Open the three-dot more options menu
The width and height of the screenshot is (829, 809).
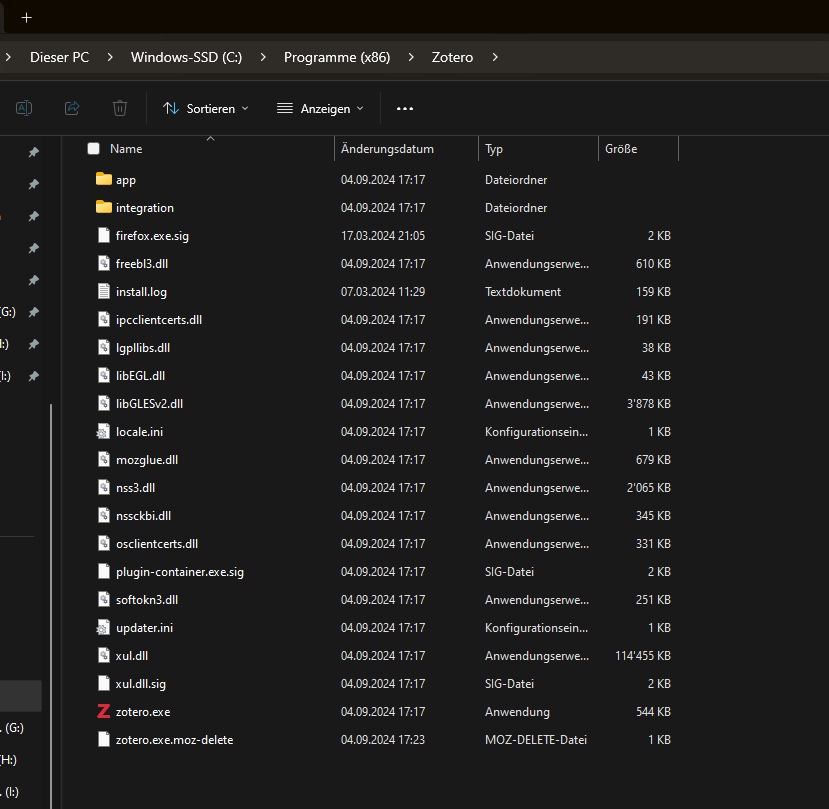[405, 108]
